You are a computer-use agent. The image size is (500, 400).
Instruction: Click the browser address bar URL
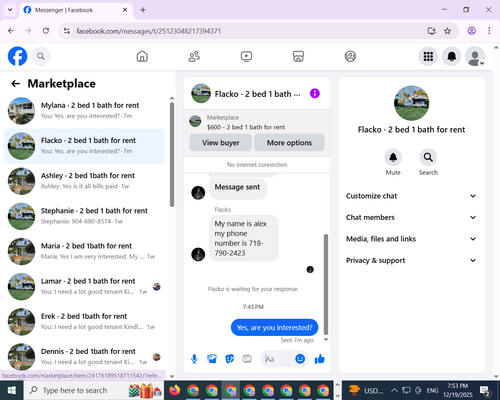coord(149,31)
